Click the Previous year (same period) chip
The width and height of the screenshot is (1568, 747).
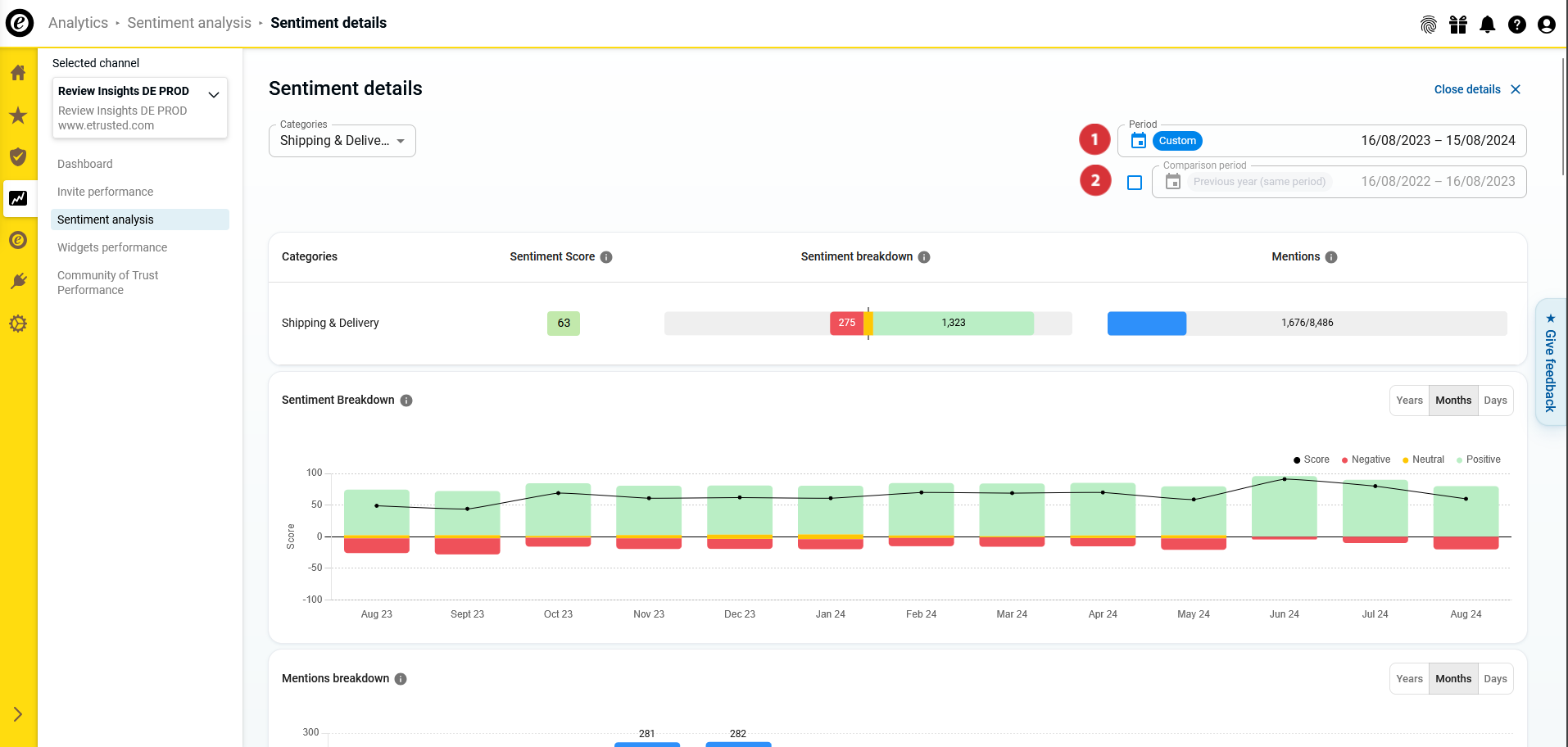[1259, 182]
